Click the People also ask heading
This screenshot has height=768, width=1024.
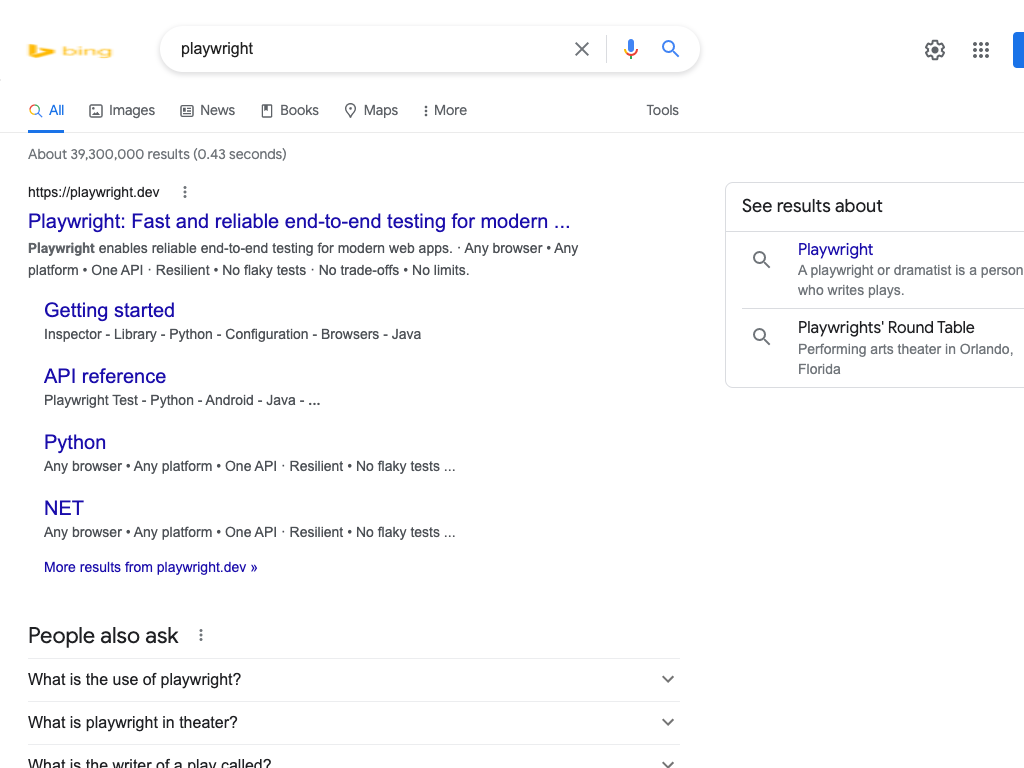(103, 635)
